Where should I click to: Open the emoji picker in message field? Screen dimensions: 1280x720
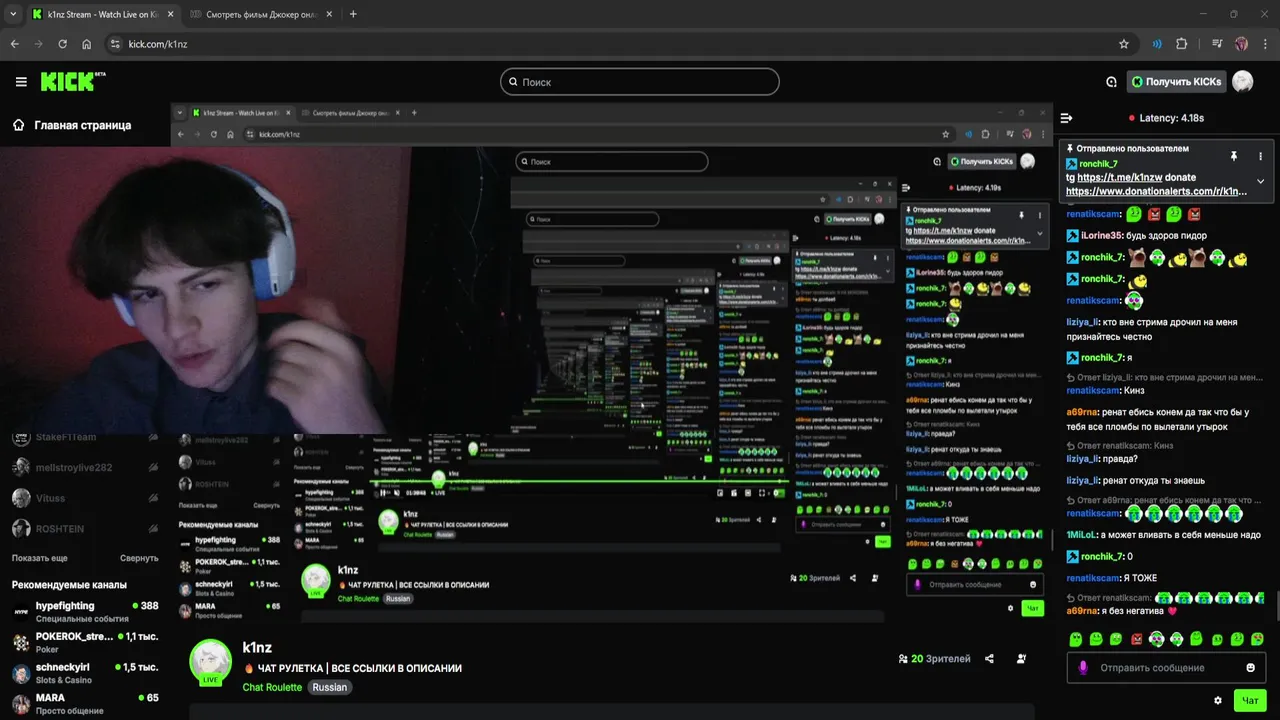1251,668
